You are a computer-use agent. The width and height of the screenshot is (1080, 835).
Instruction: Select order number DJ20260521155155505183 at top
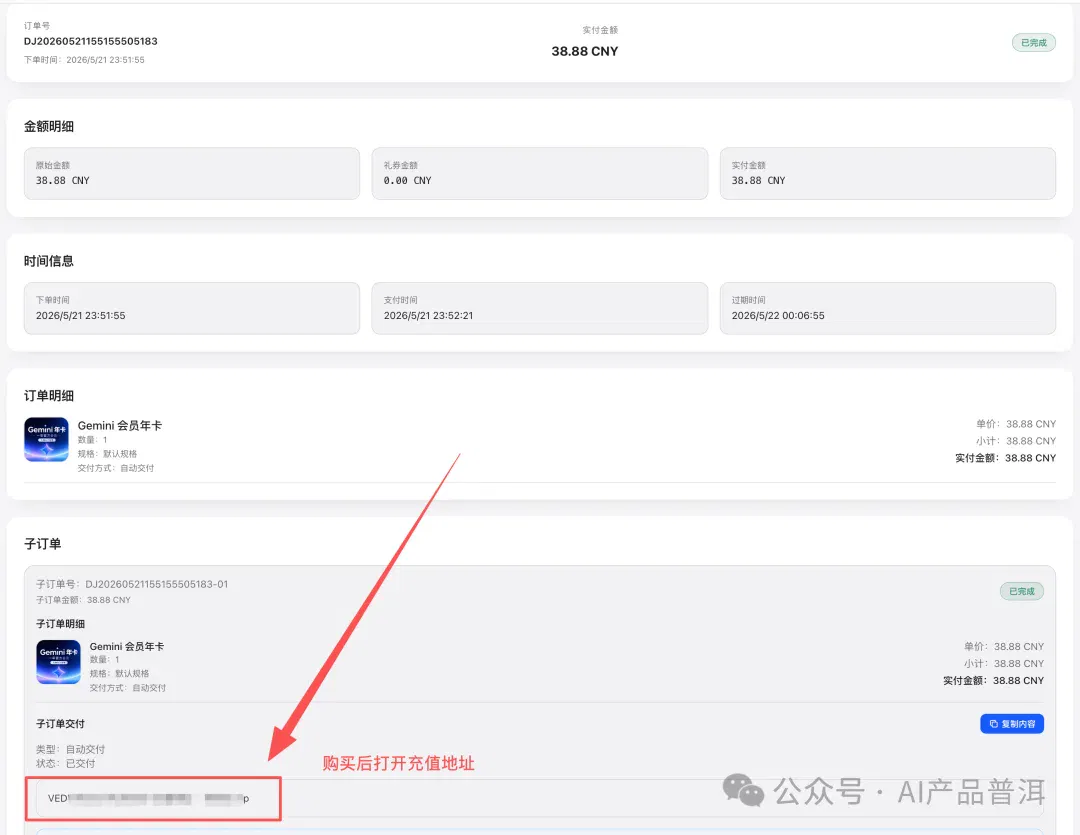[91, 41]
